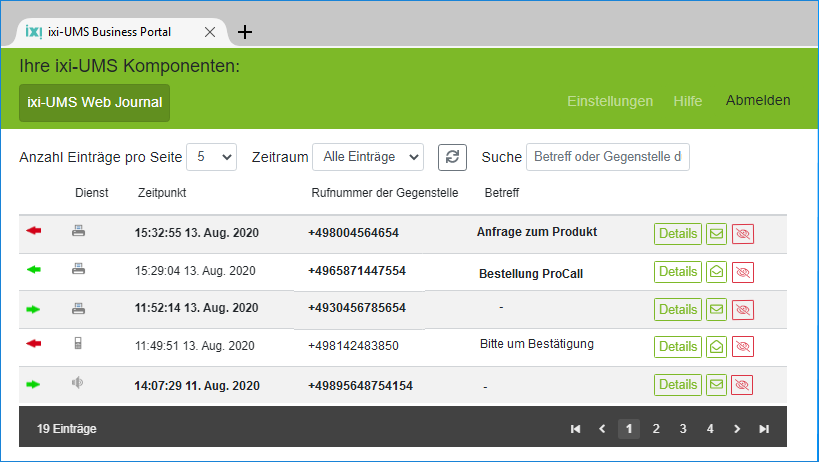
Task: Go to the last page of entries
Action: (x=764, y=429)
